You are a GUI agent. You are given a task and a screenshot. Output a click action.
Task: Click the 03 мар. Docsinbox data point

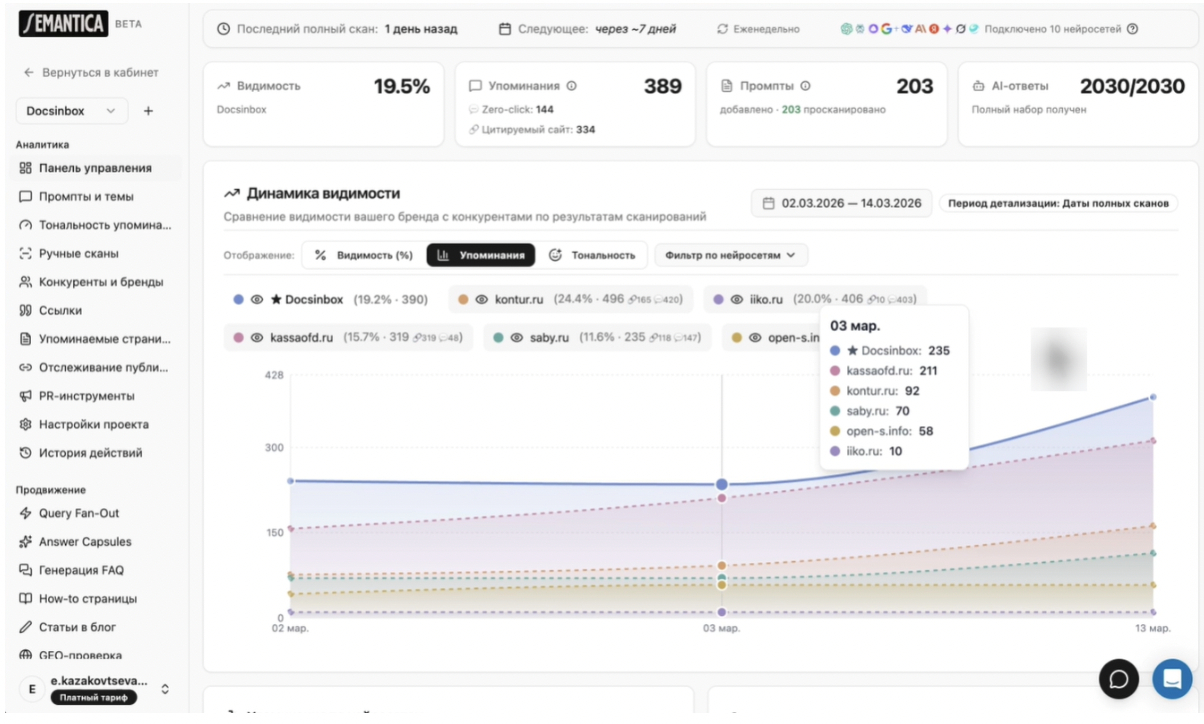[722, 484]
